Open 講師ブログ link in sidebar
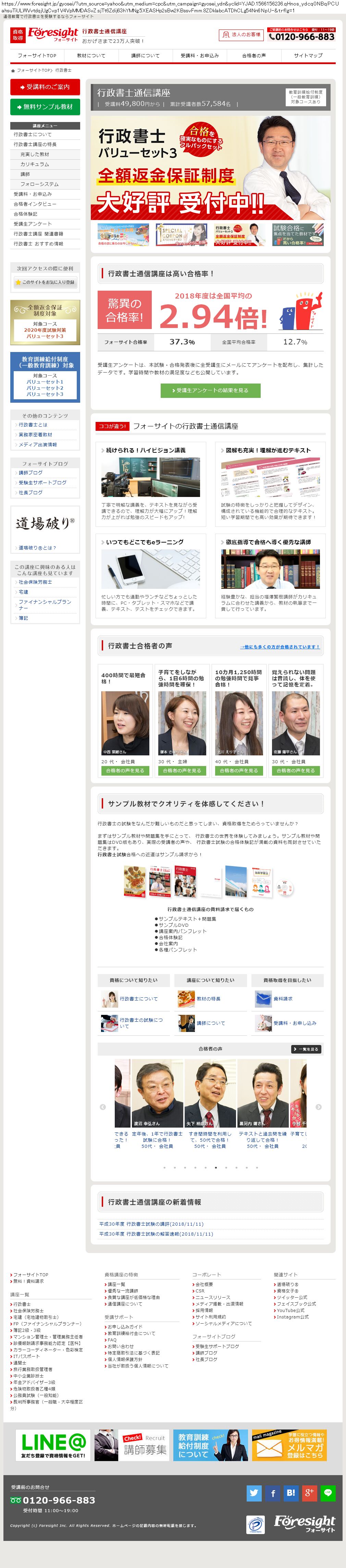 point(30,472)
